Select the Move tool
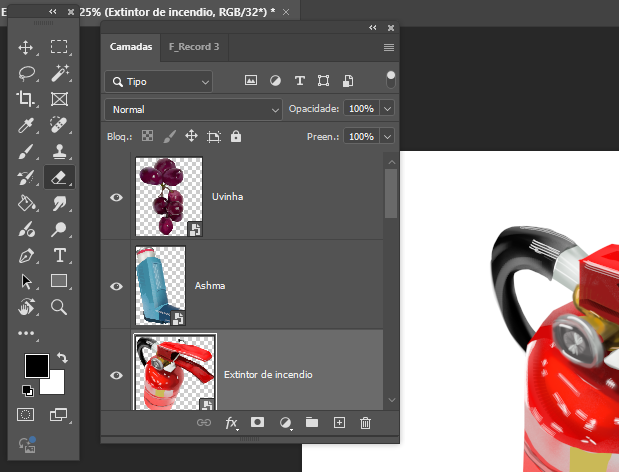 click(x=26, y=47)
